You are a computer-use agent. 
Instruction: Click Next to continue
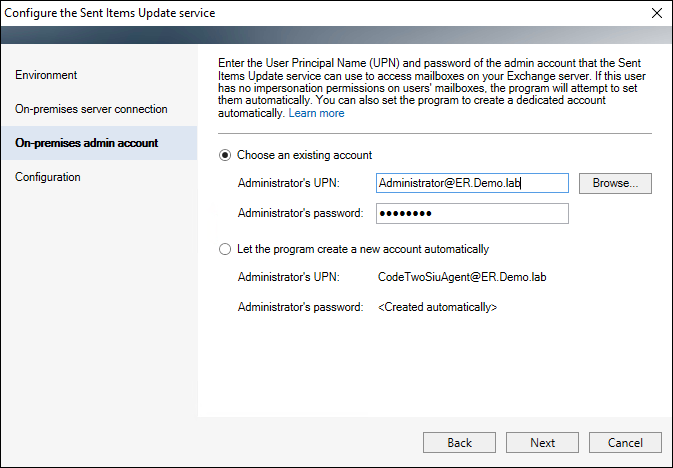pyautogui.click(x=542, y=442)
